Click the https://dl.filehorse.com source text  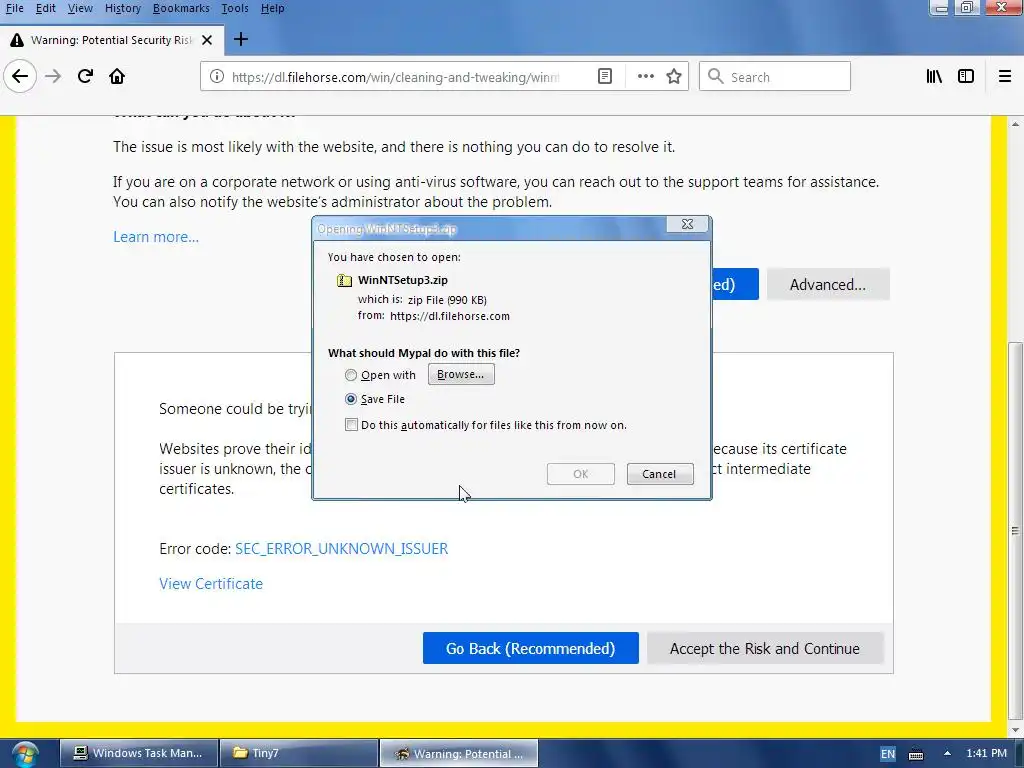pos(449,316)
